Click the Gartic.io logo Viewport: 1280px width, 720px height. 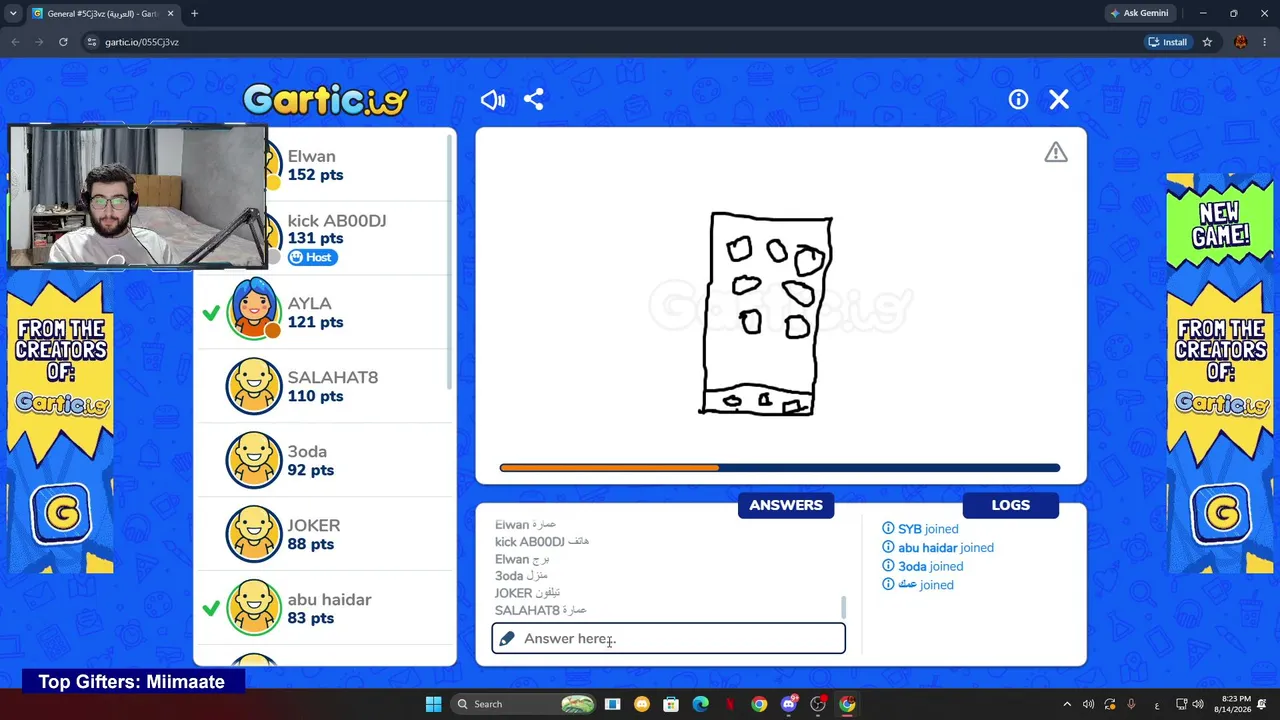[x=326, y=99]
